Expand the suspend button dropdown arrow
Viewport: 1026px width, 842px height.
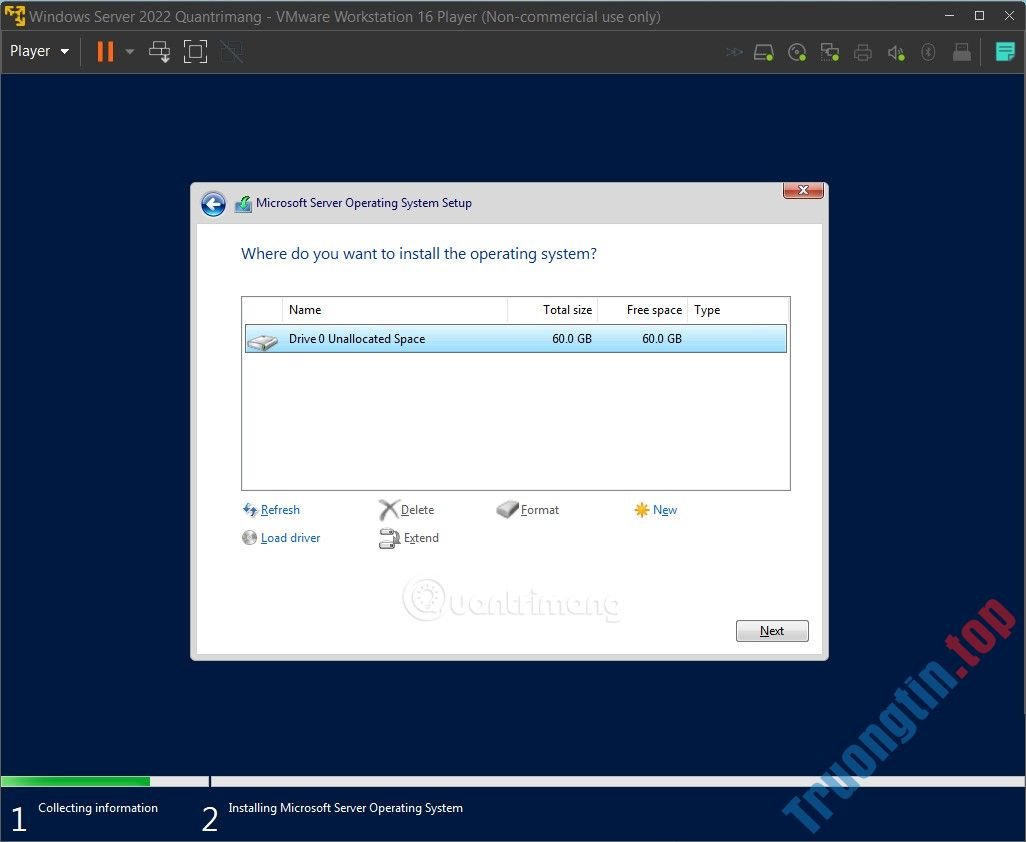[129, 51]
